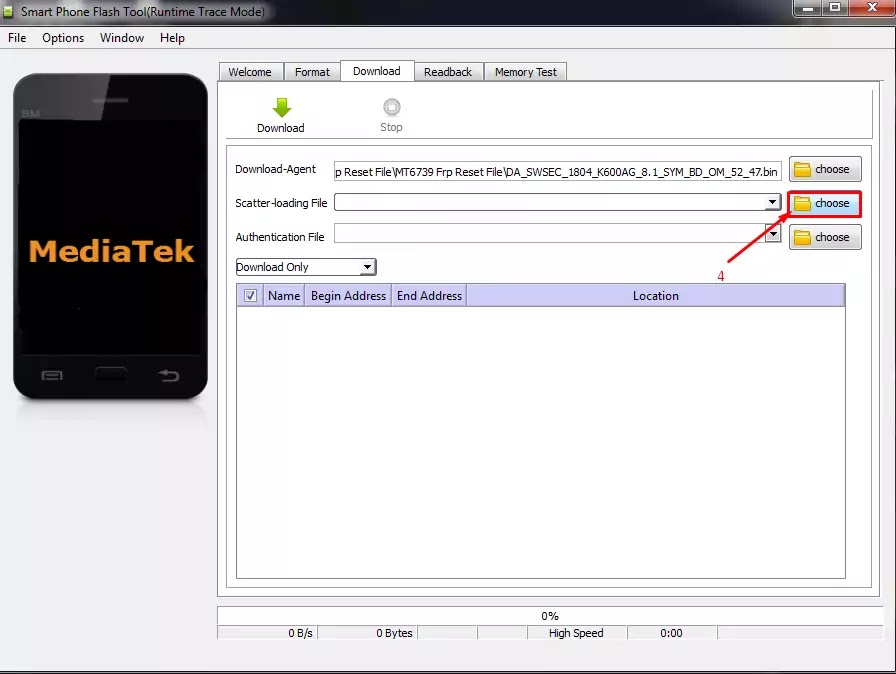This screenshot has height=674, width=896.
Task: Click choose button for Download-Agent
Action: click(825, 169)
